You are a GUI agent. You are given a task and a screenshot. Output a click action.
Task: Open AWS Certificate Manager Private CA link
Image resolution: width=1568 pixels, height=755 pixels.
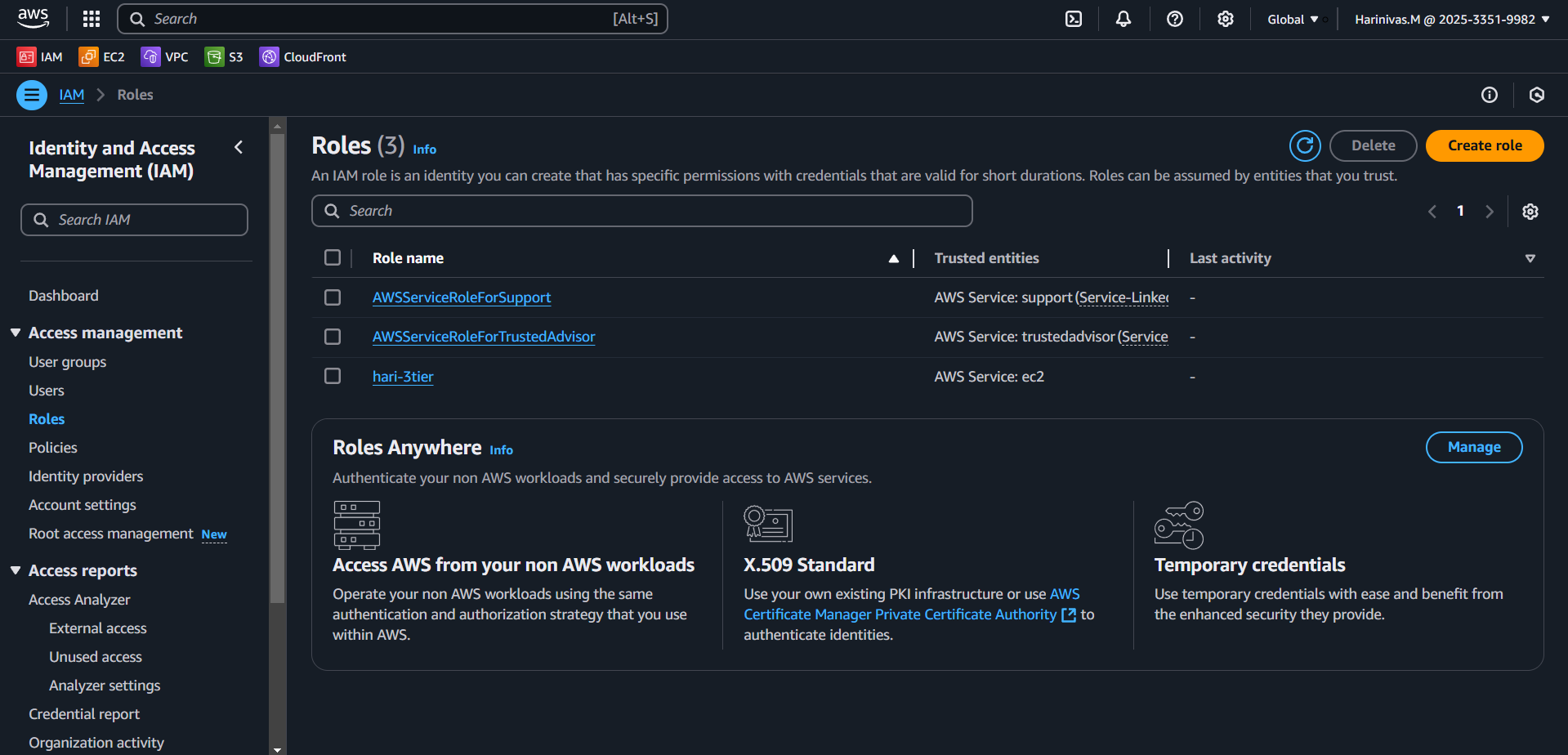911,604
